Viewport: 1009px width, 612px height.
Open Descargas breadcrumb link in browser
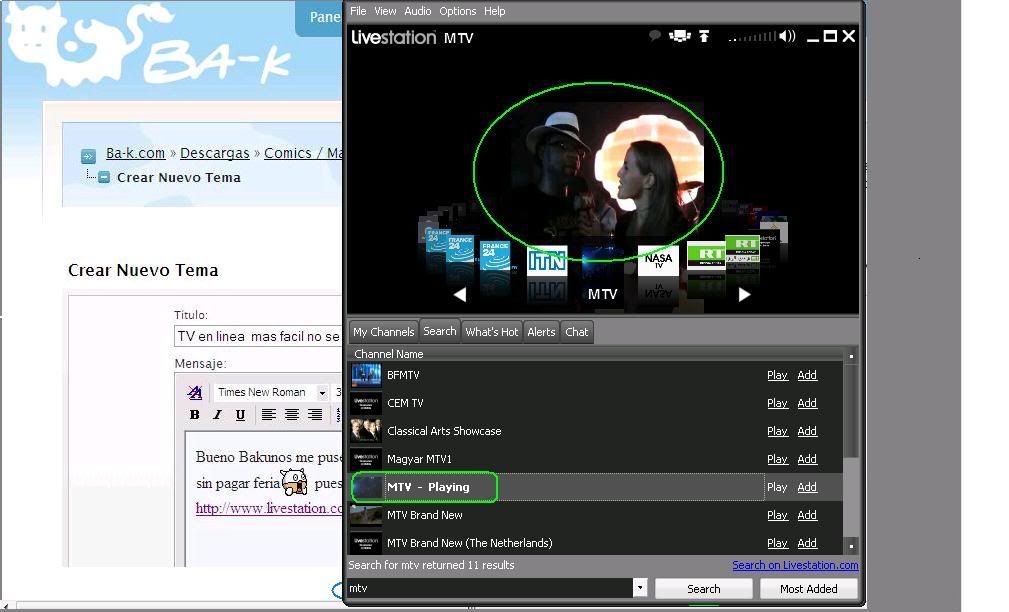pos(214,153)
